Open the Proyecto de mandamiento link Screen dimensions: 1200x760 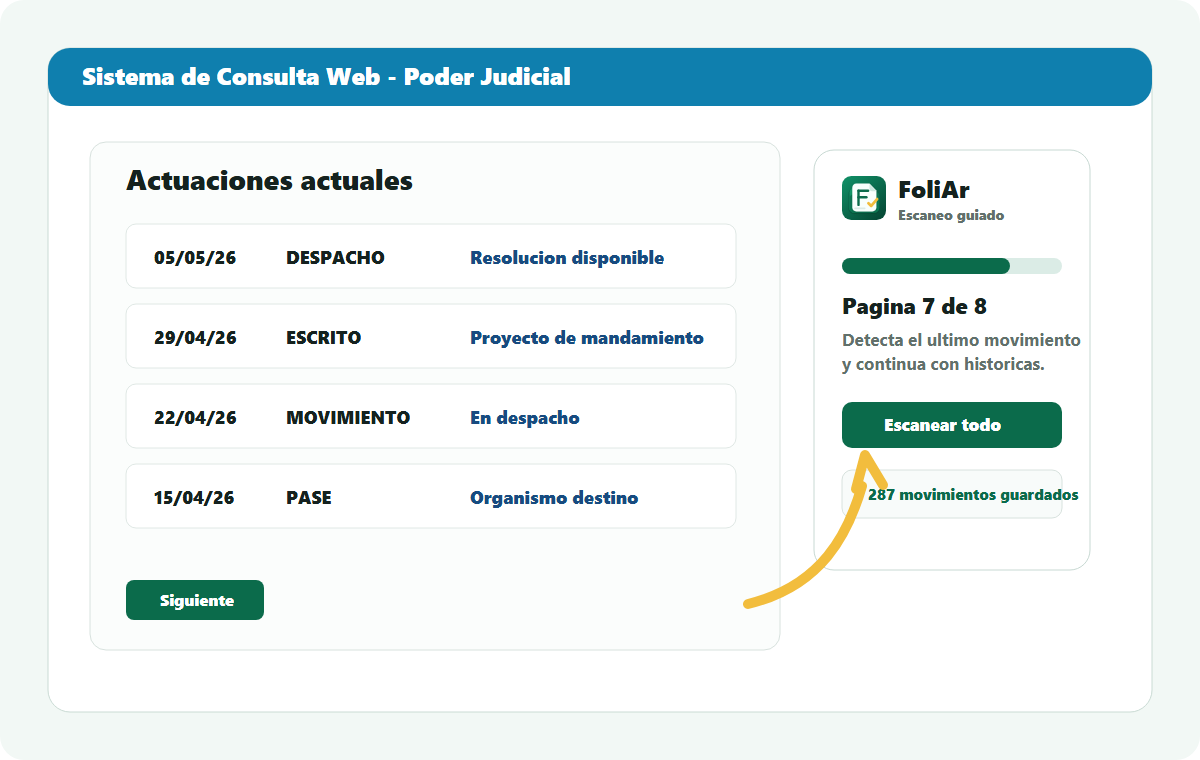tap(587, 338)
